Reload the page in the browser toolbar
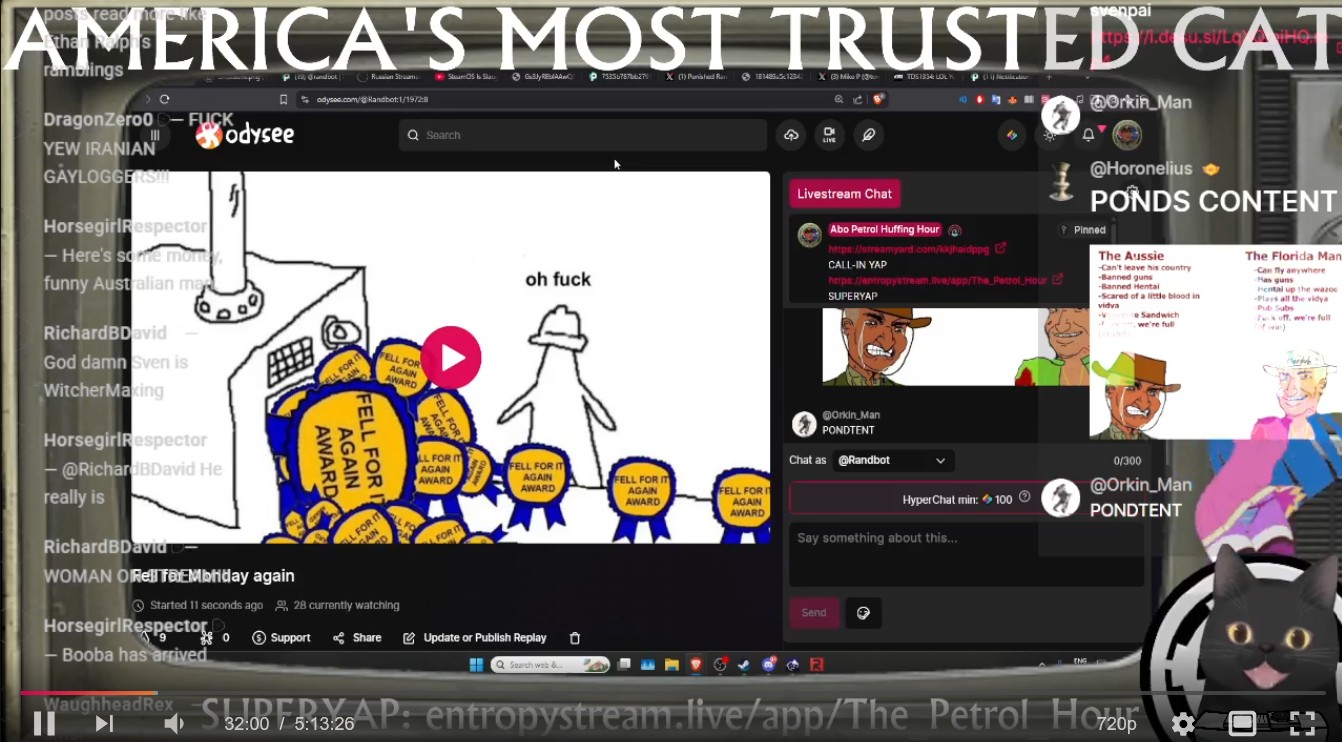The image size is (1342, 742). [x=164, y=99]
